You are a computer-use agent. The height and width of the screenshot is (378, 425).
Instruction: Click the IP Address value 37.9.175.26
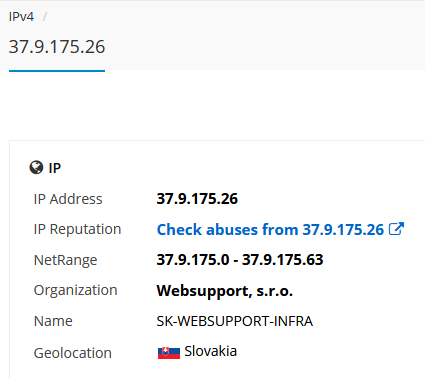[197, 199]
